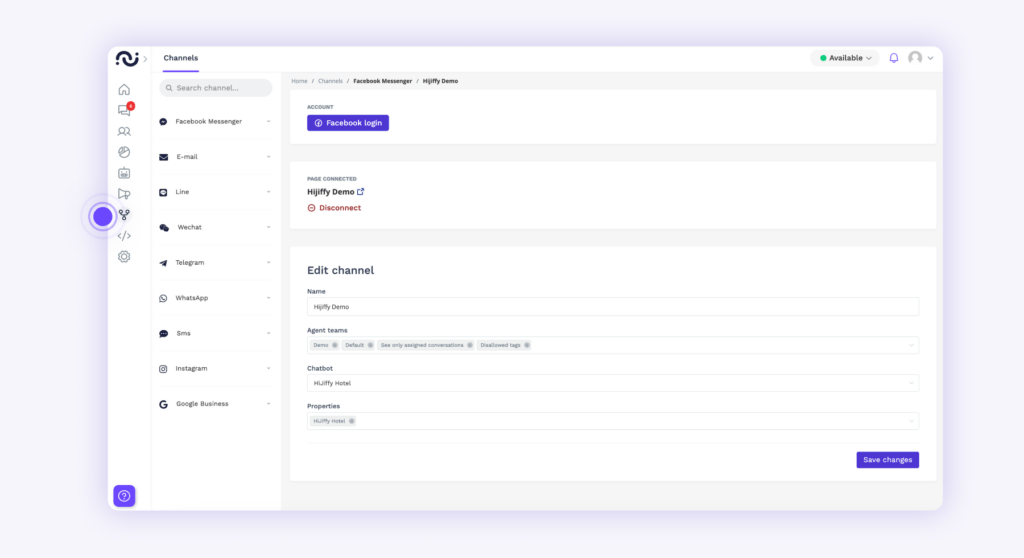Open the Available status dropdown
1024x558 pixels.
[x=845, y=58]
